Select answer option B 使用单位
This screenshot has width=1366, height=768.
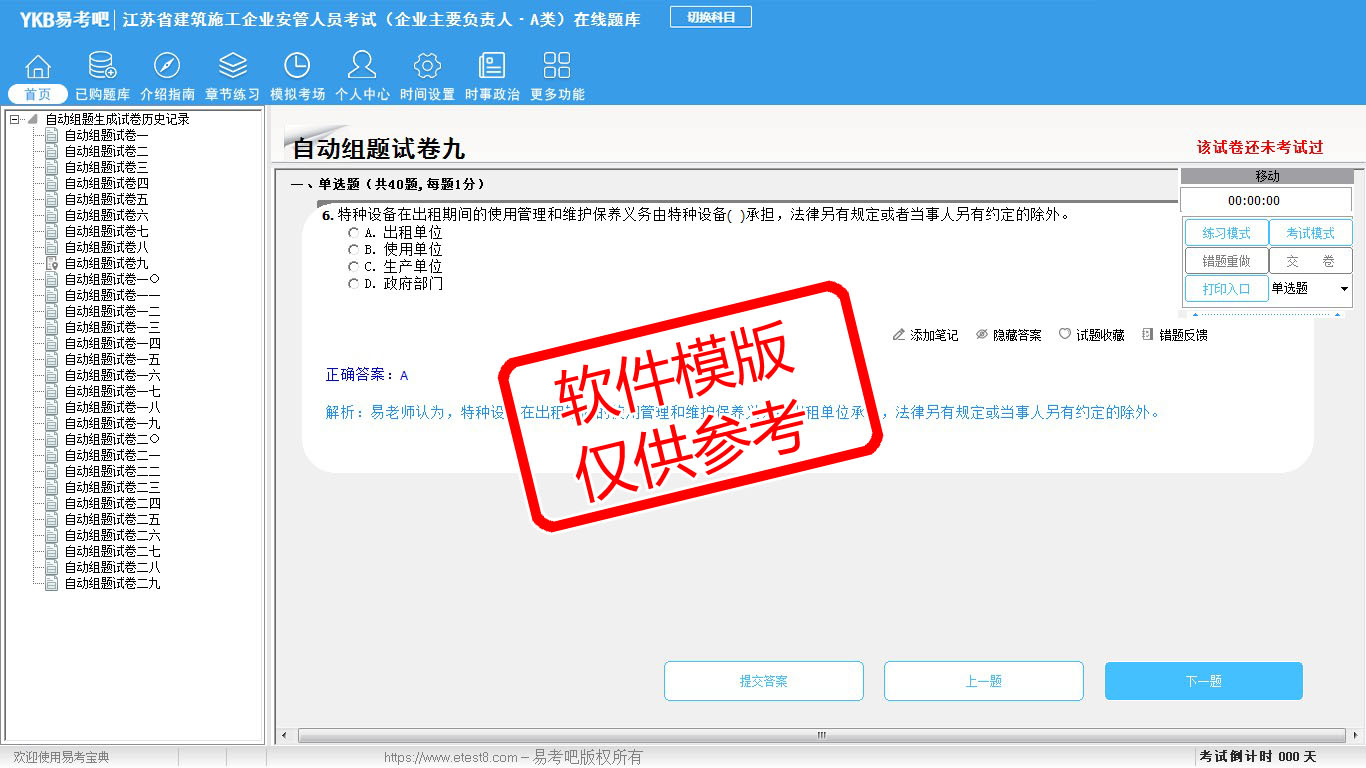click(353, 249)
